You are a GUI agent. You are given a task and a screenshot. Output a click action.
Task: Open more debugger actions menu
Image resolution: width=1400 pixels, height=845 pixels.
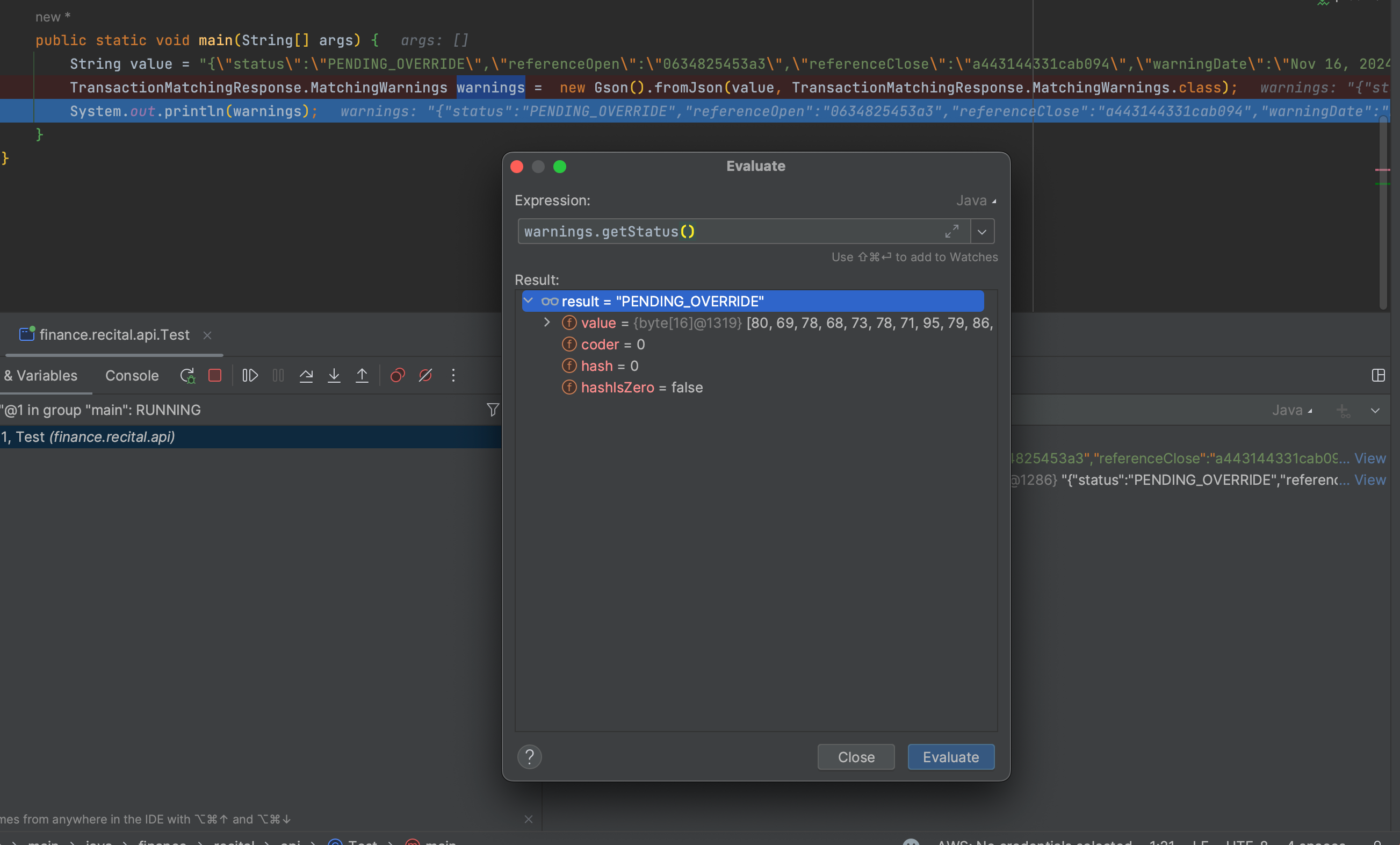click(x=453, y=375)
